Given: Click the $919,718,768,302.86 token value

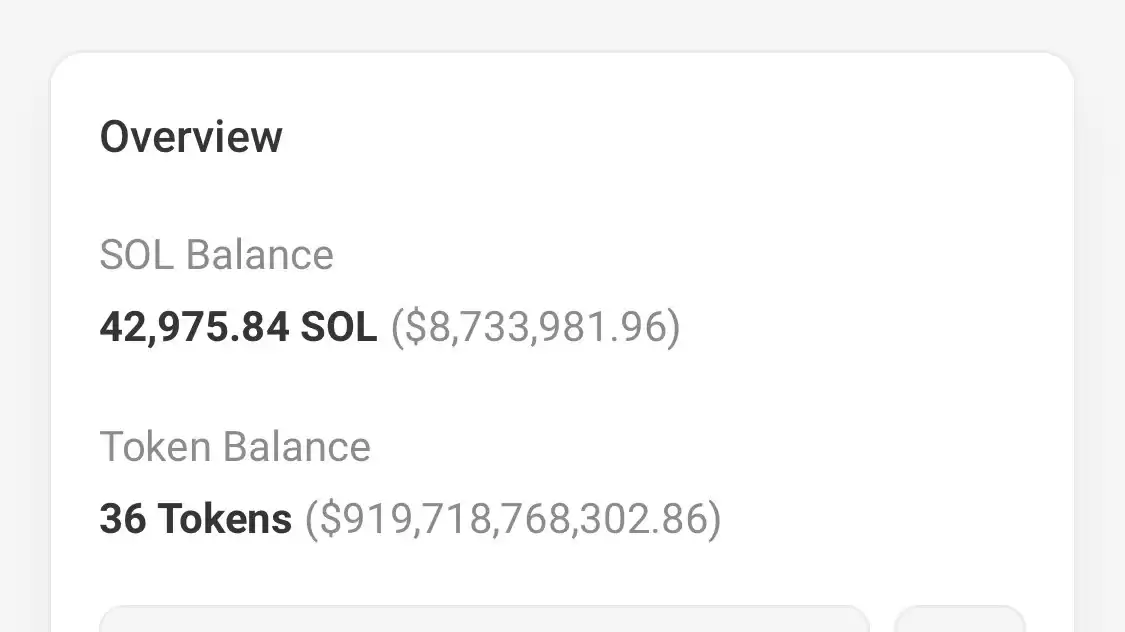Looking at the screenshot, I should coord(513,519).
